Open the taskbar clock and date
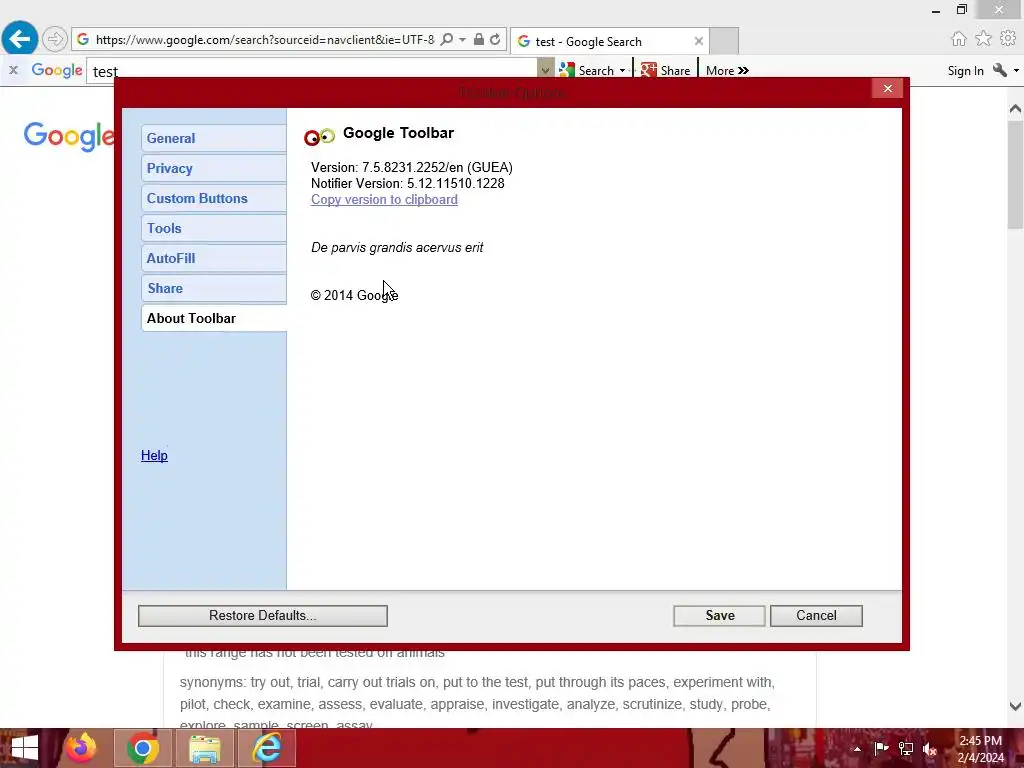 [x=981, y=749]
